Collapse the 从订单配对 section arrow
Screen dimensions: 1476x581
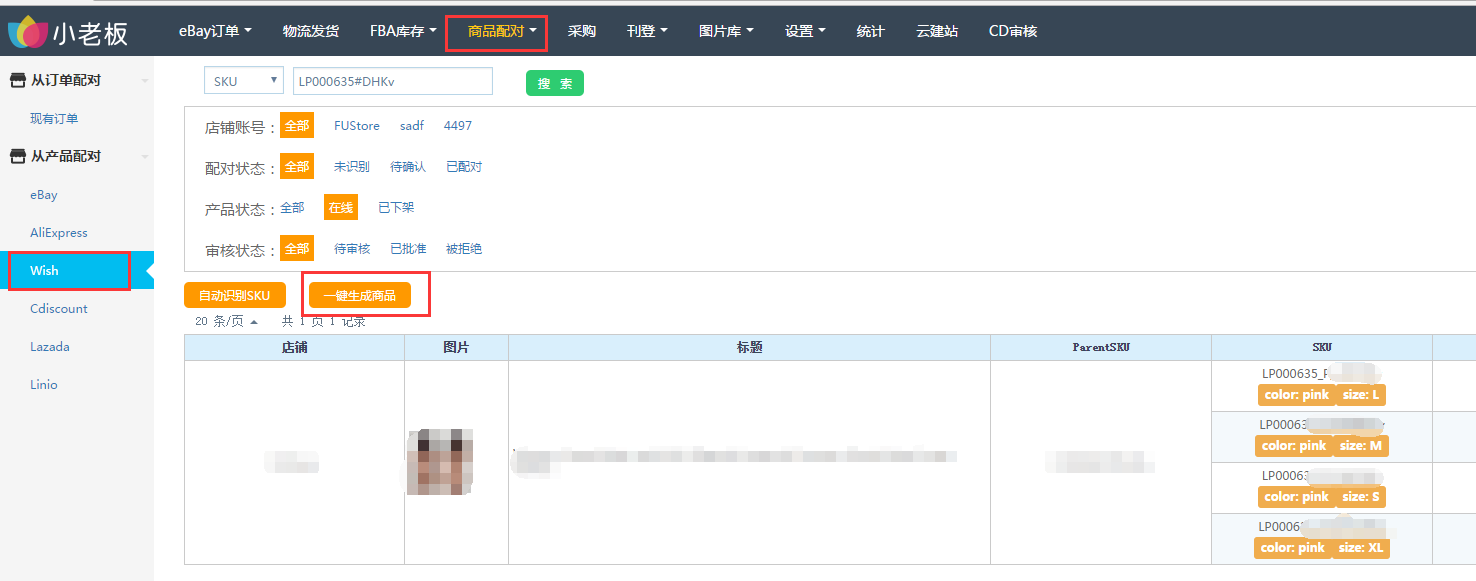(145, 80)
